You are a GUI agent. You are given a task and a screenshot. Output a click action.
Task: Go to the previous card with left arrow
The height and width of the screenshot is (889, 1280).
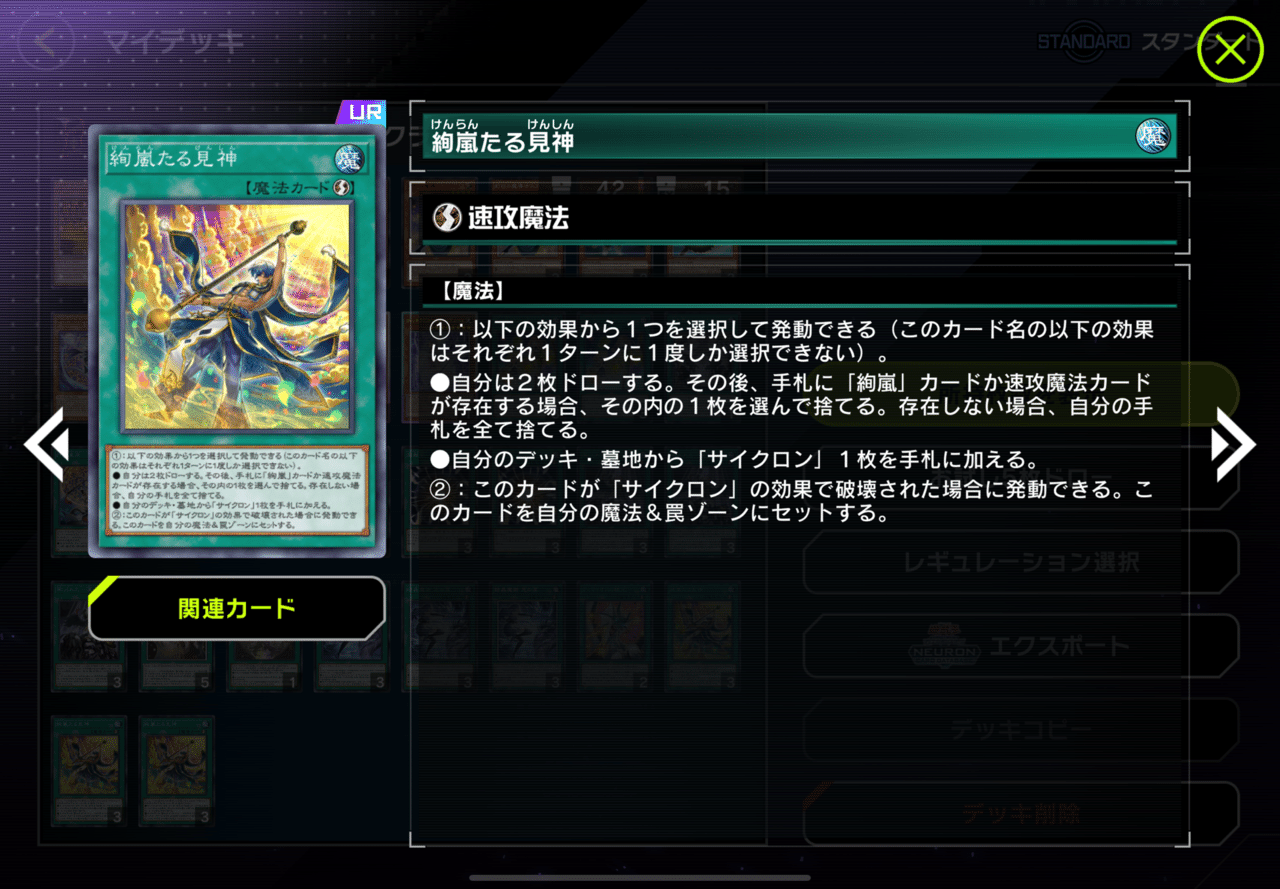[45, 444]
